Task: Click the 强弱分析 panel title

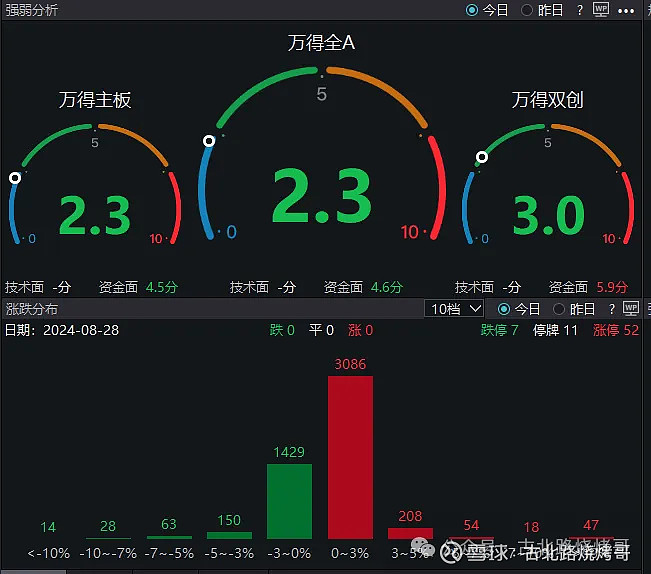Action: (x=32, y=10)
